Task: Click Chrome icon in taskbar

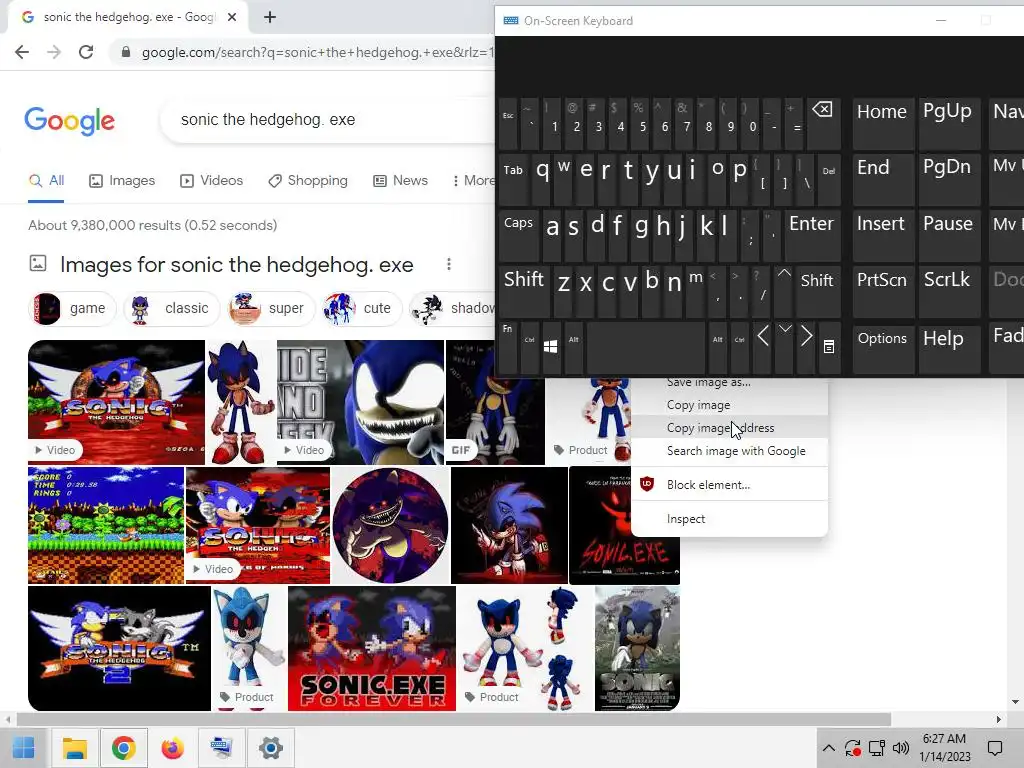Action: pos(123,748)
